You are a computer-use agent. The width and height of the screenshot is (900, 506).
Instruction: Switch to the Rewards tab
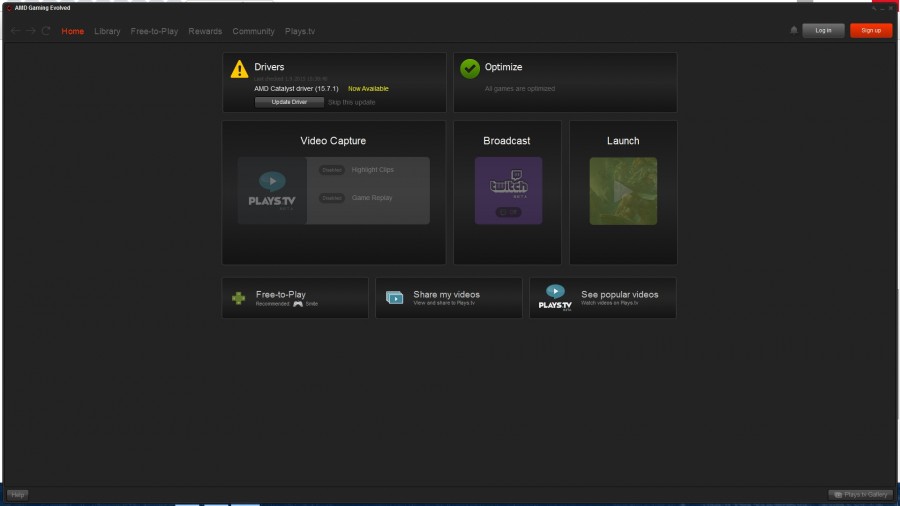205,31
